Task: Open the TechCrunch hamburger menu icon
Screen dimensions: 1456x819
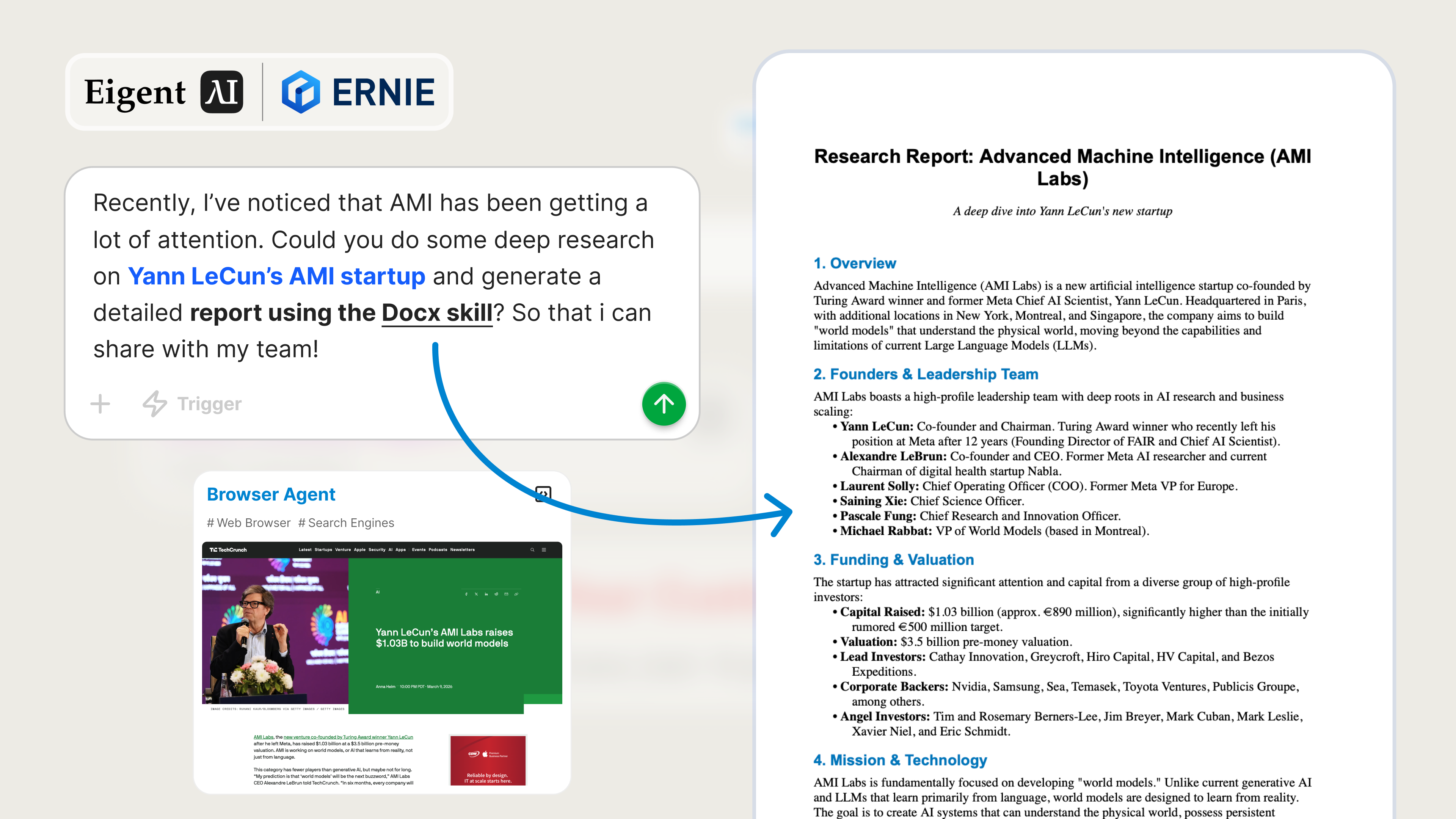Action: click(544, 549)
